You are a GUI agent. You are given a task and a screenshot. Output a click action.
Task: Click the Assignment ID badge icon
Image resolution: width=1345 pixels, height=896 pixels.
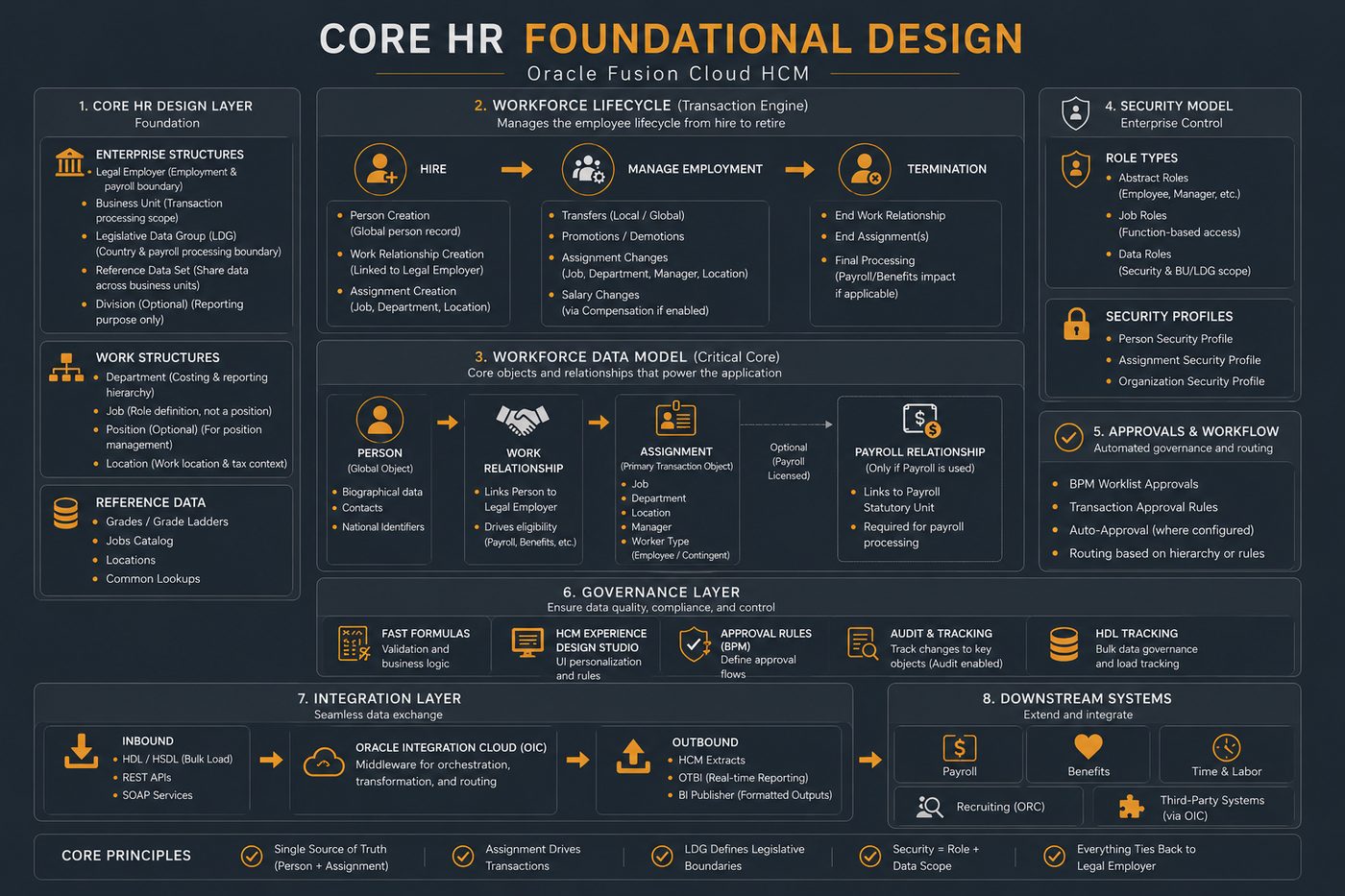tap(675, 419)
